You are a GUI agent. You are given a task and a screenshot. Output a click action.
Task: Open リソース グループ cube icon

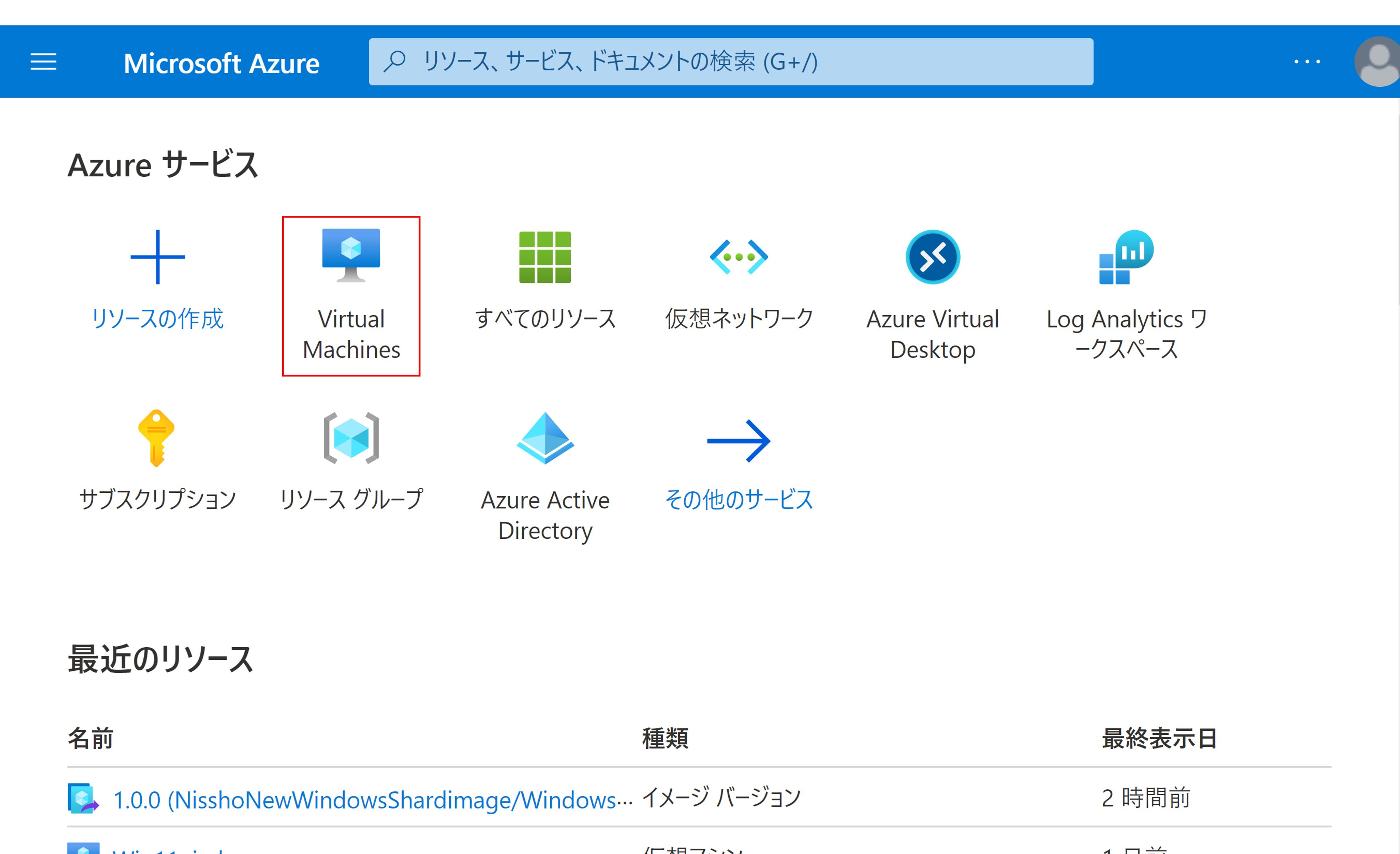350,438
